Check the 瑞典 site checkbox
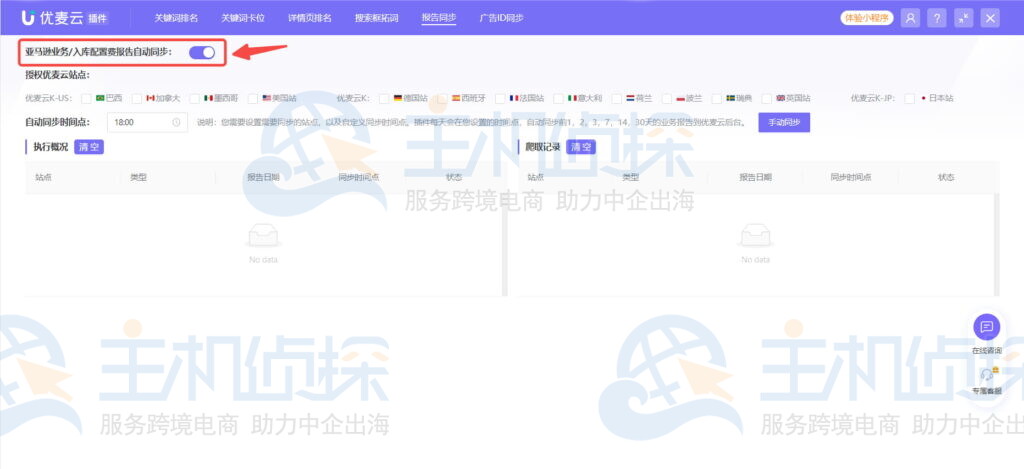Viewport: 1024px width, 469px height. pos(716,99)
